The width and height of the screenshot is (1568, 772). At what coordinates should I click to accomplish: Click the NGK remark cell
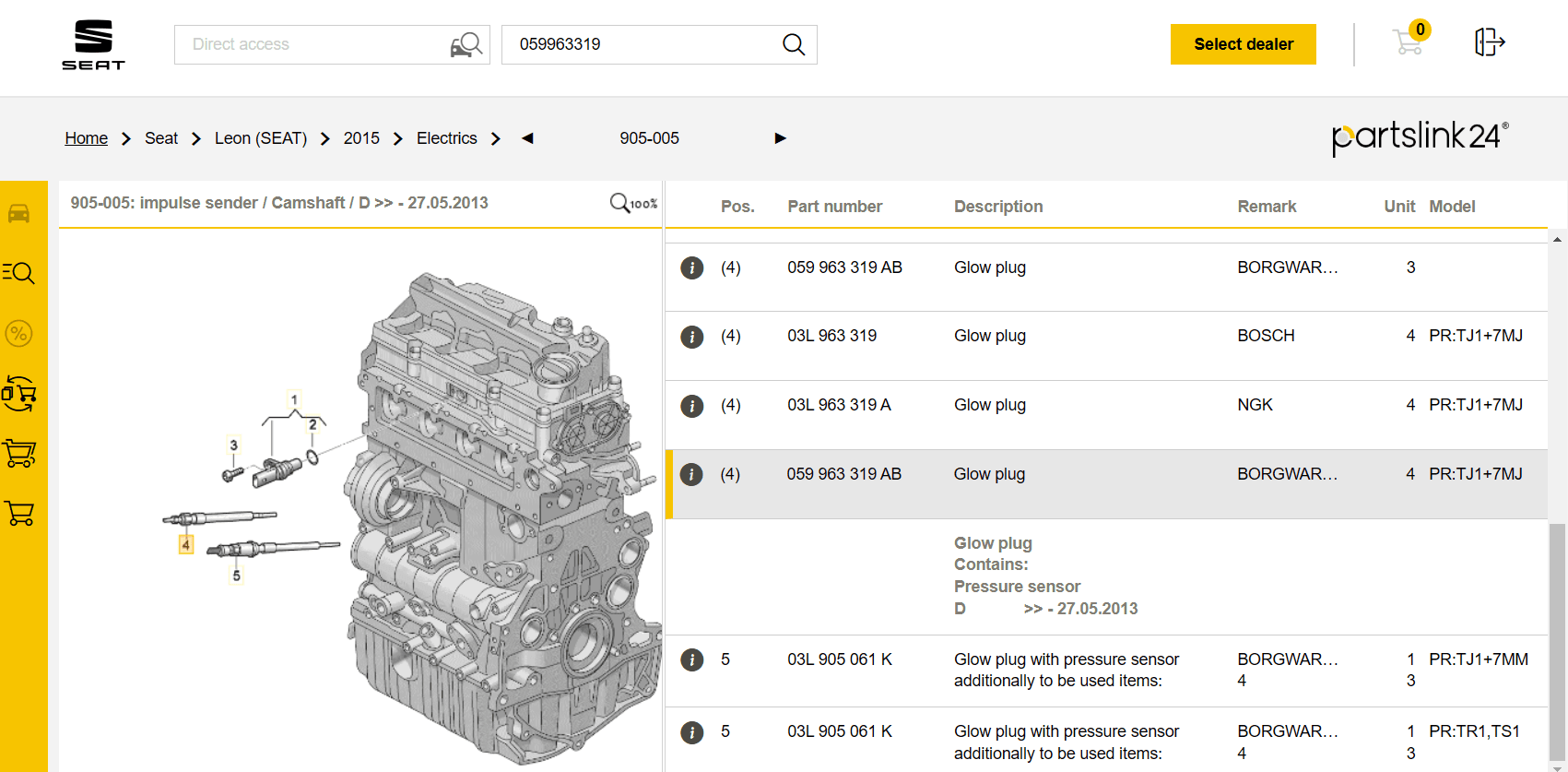click(x=1255, y=405)
